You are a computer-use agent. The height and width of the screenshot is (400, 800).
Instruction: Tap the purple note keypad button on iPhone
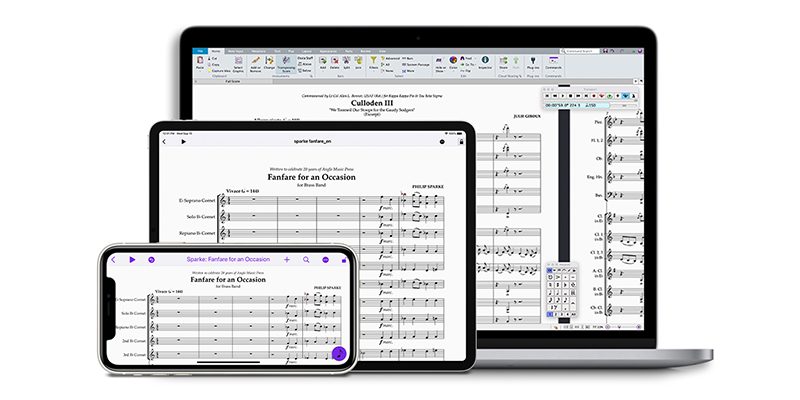tap(339, 353)
